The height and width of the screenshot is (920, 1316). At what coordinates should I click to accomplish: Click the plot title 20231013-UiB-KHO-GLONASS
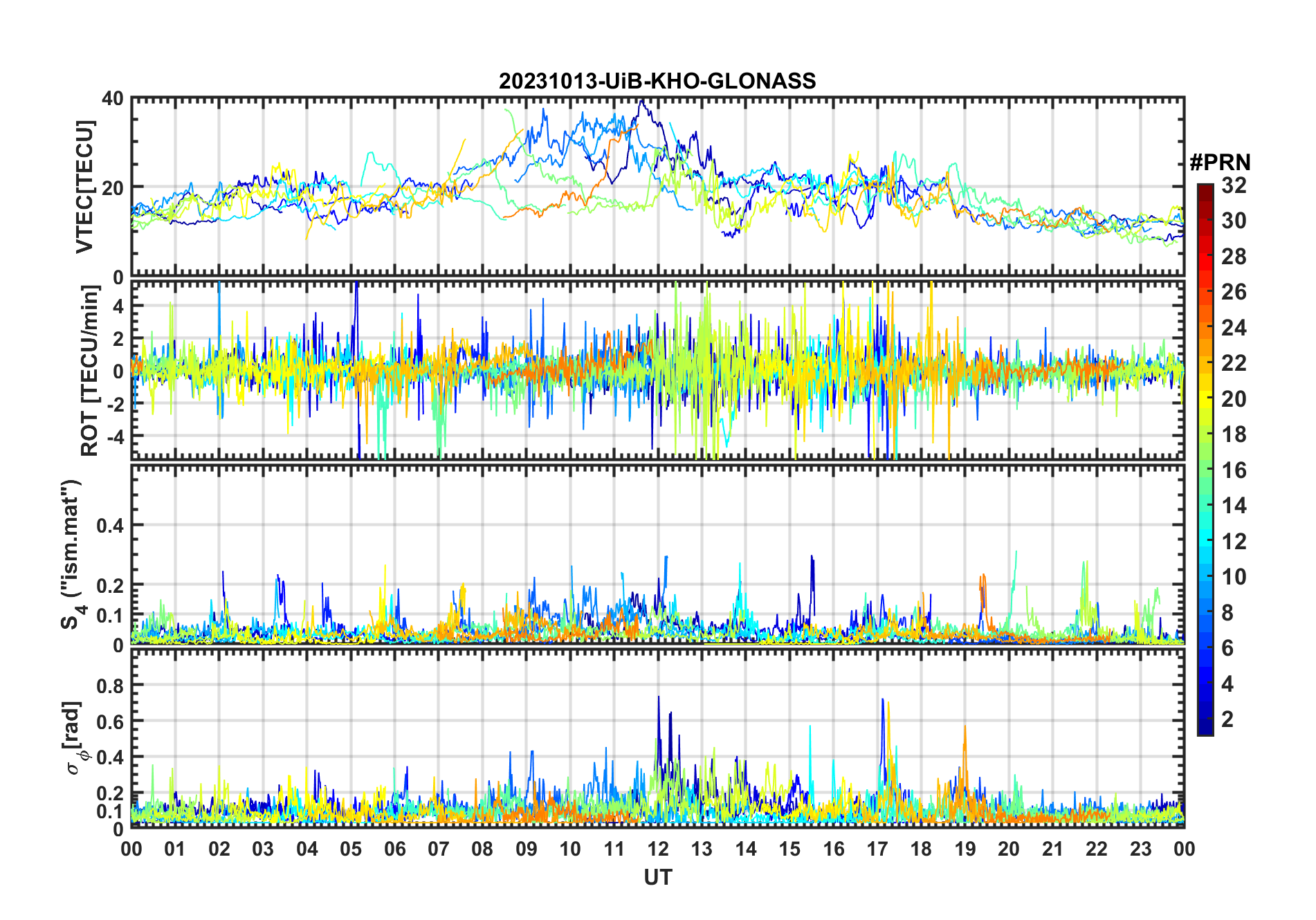[657, 81]
